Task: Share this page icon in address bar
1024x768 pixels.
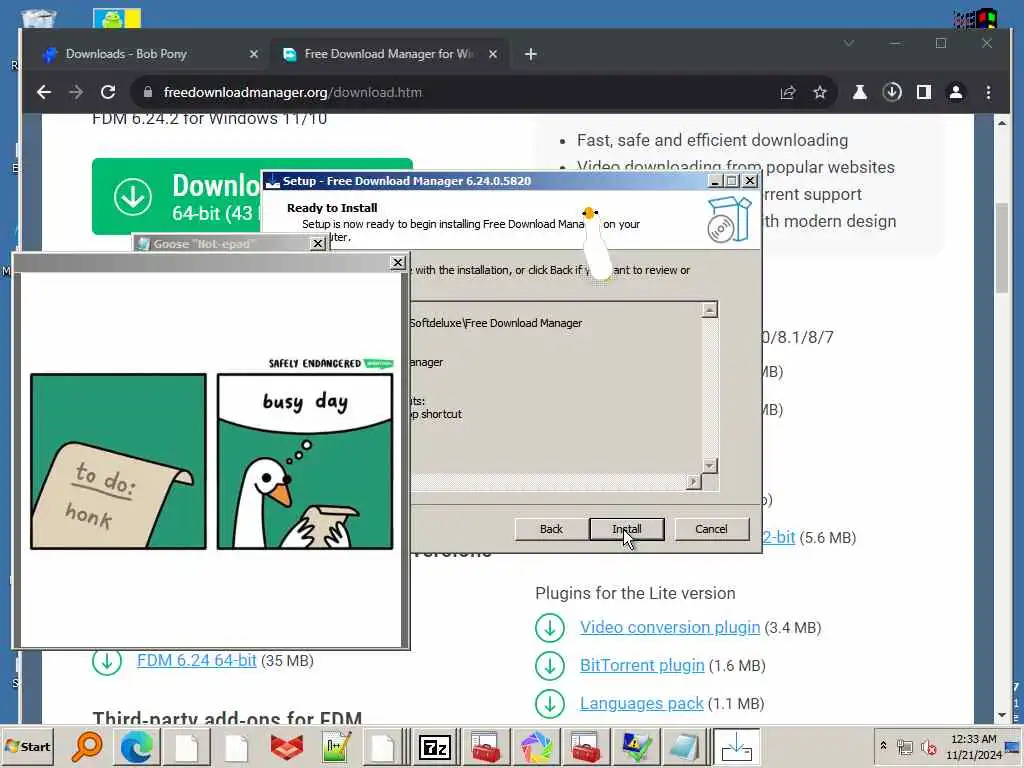Action: (x=788, y=93)
